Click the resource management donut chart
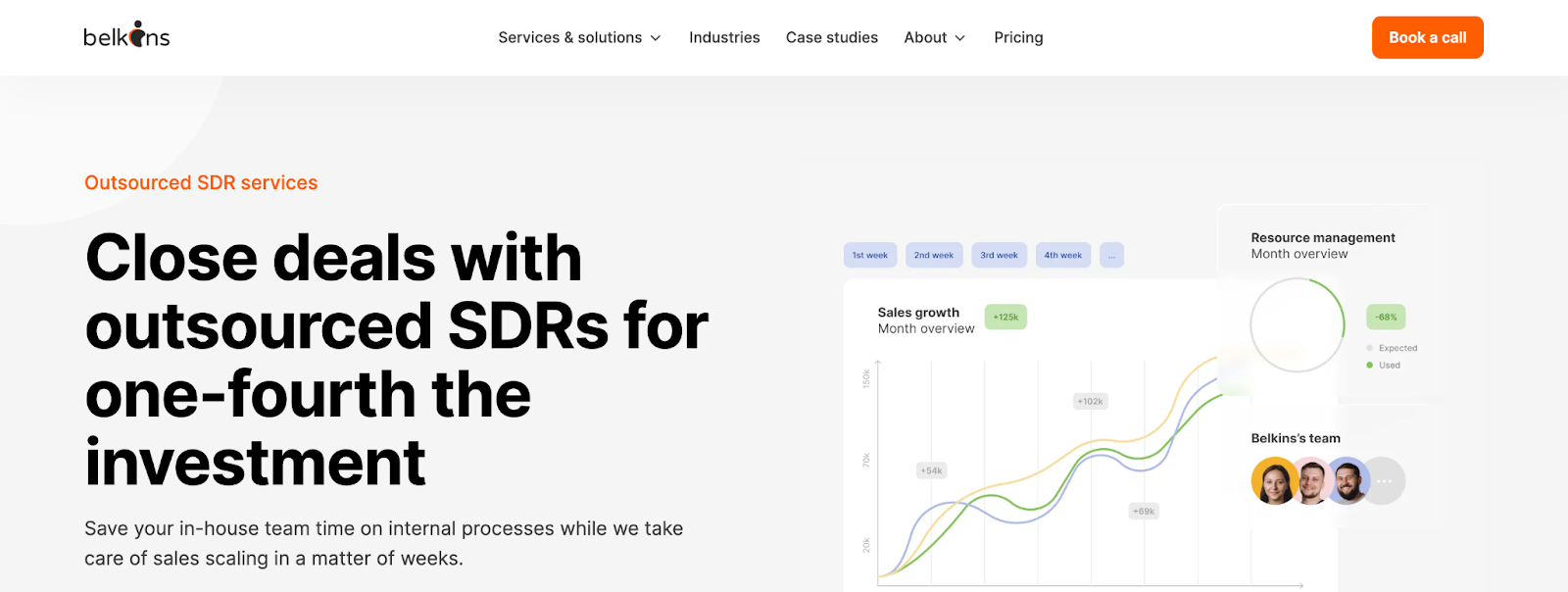This screenshot has width=1568, height=592. (x=1298, y=324)
